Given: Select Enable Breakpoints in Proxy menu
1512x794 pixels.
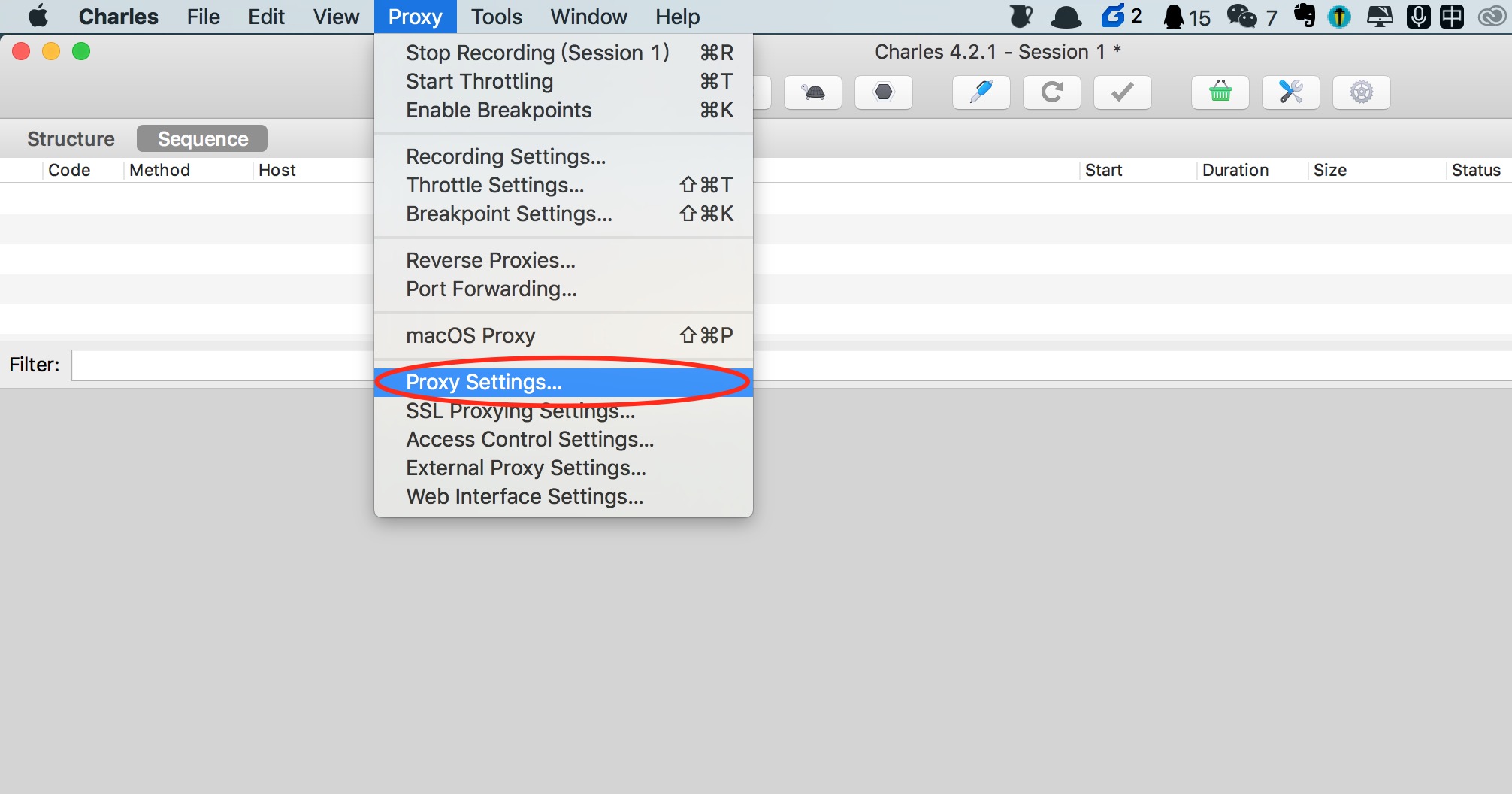Looking at the screenshot, I should (564, 110).
